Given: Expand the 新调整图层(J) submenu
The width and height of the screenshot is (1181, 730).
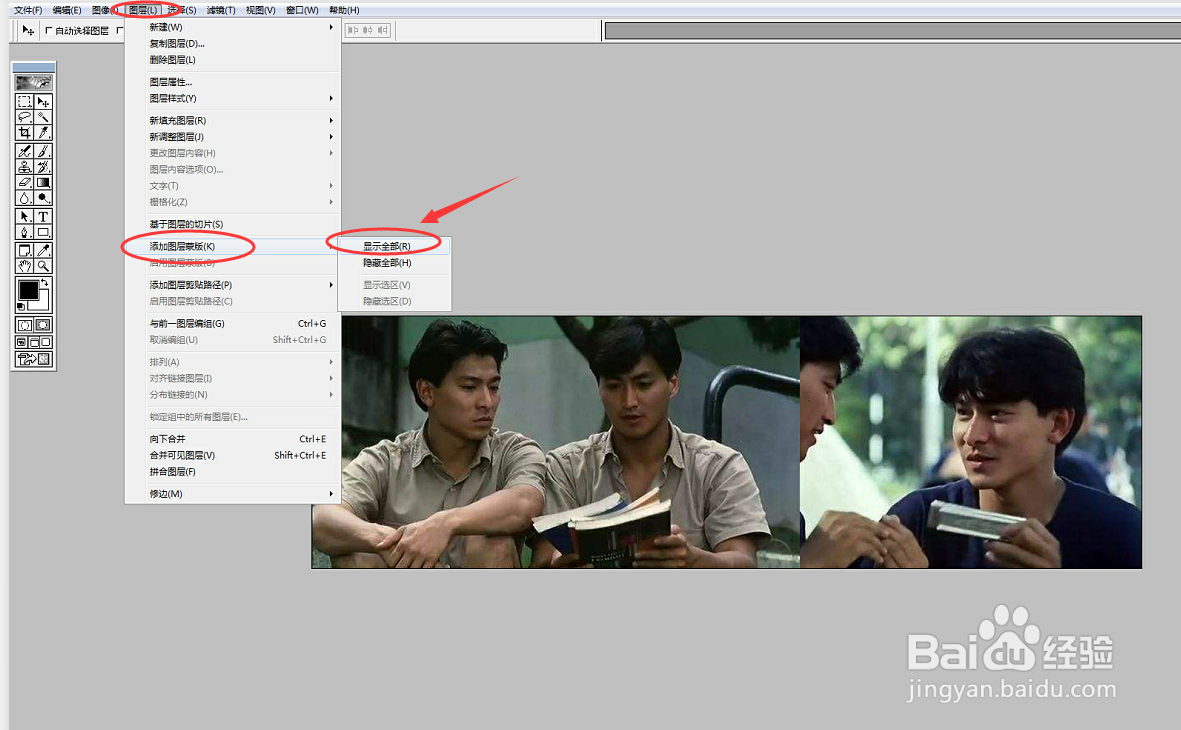Looking at the screenshot, I should (x=233, y=137).
